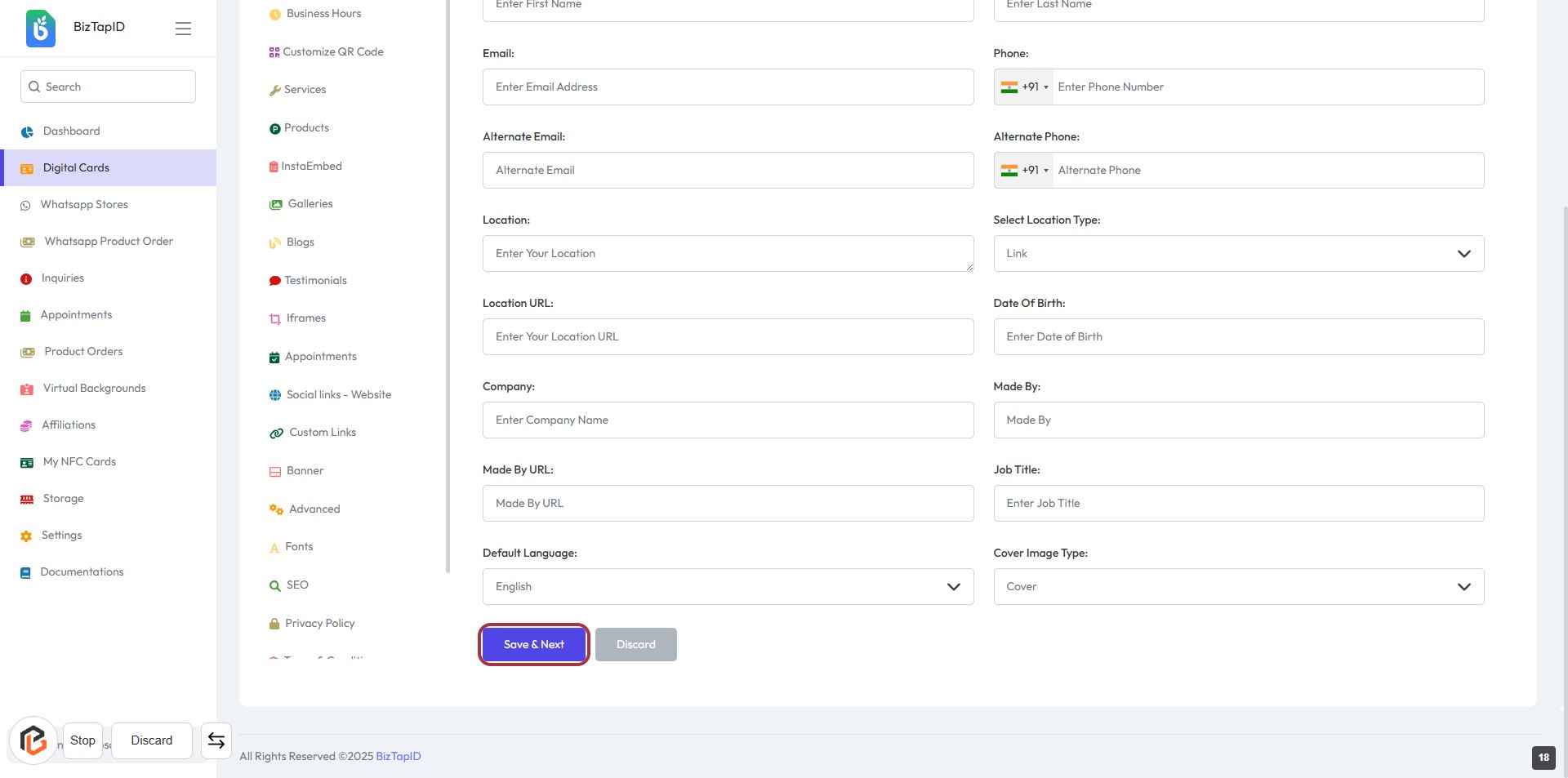Click the grey Discard form button
Screen dimensions: 1568x778
pyautogui.click(x=635, y=645)
